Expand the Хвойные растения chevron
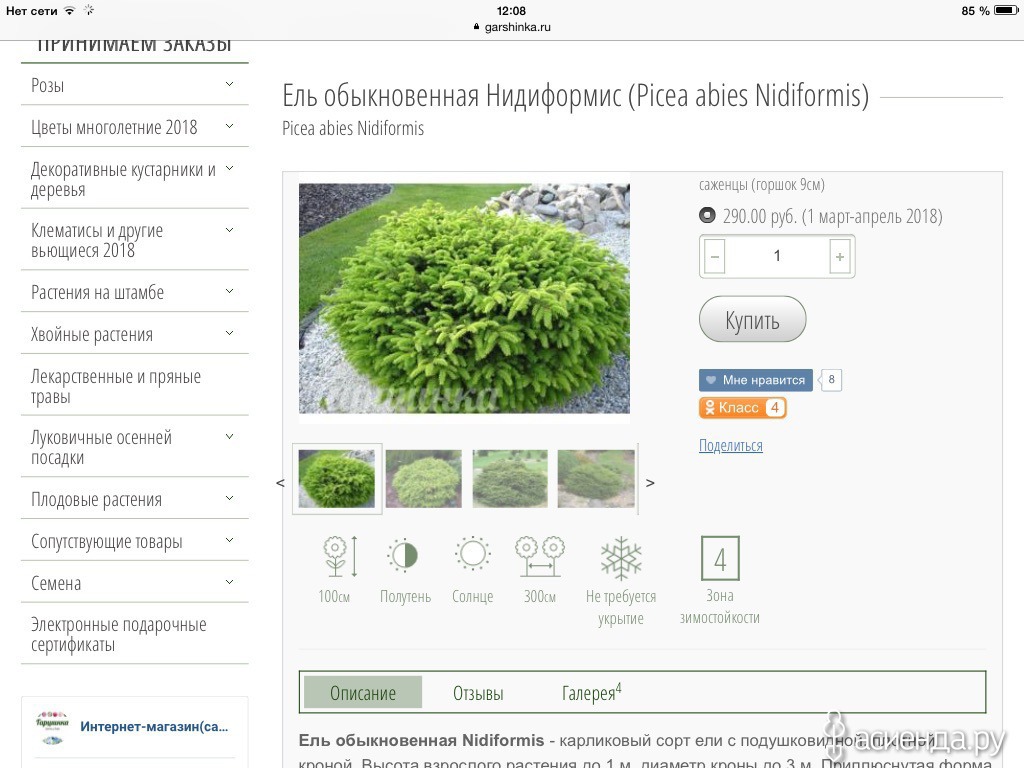The image size is (1024, 768). coord(229,333)
